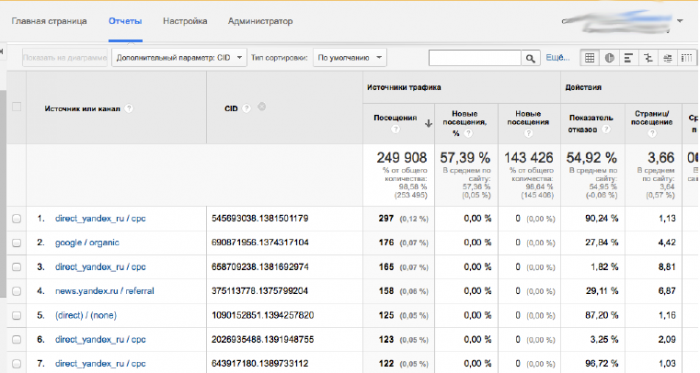
Task: Click CID value 1090152851.1394257820
Action: [262, 315]
